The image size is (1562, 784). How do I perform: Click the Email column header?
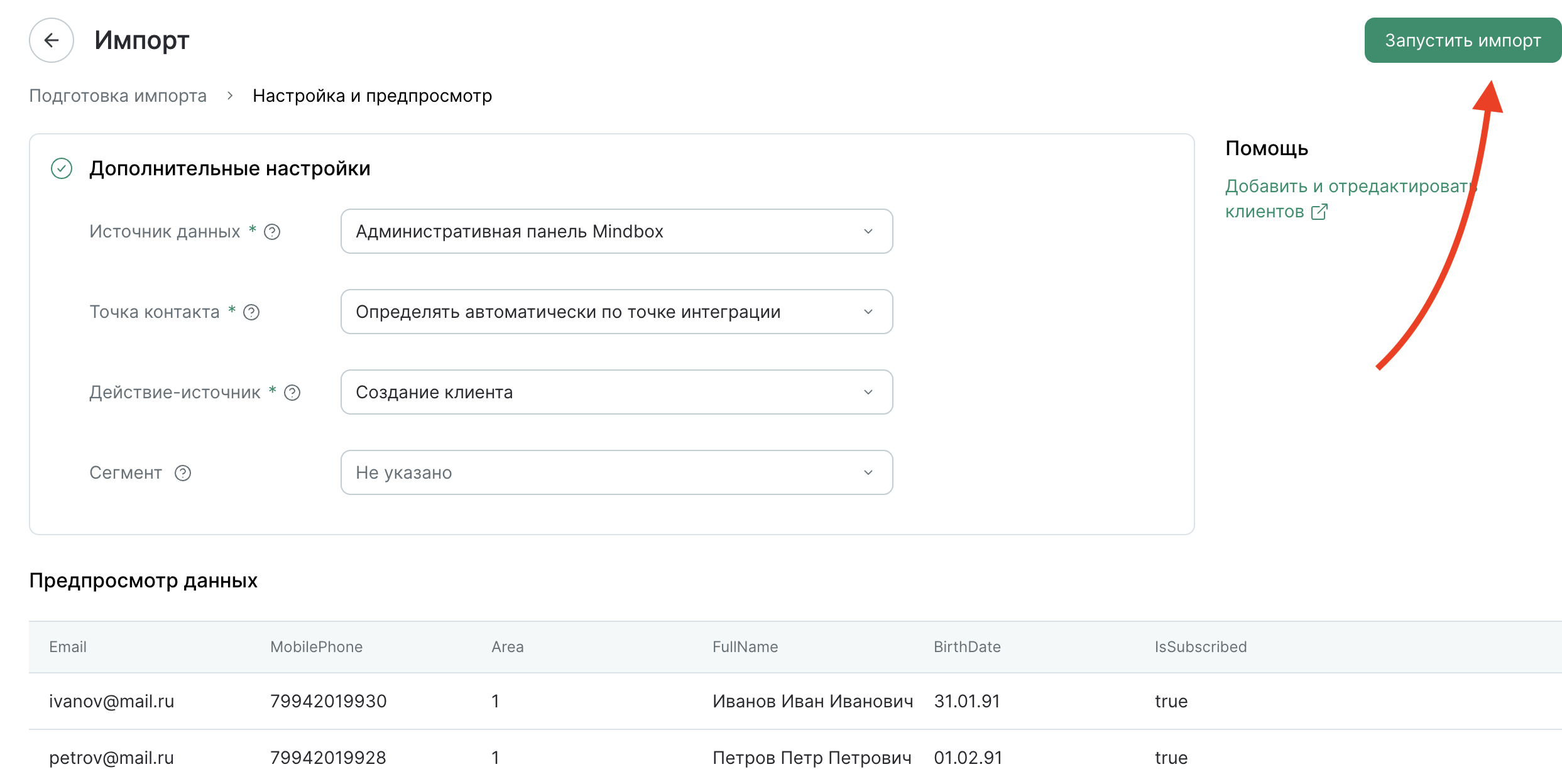(x=68, y=647)
